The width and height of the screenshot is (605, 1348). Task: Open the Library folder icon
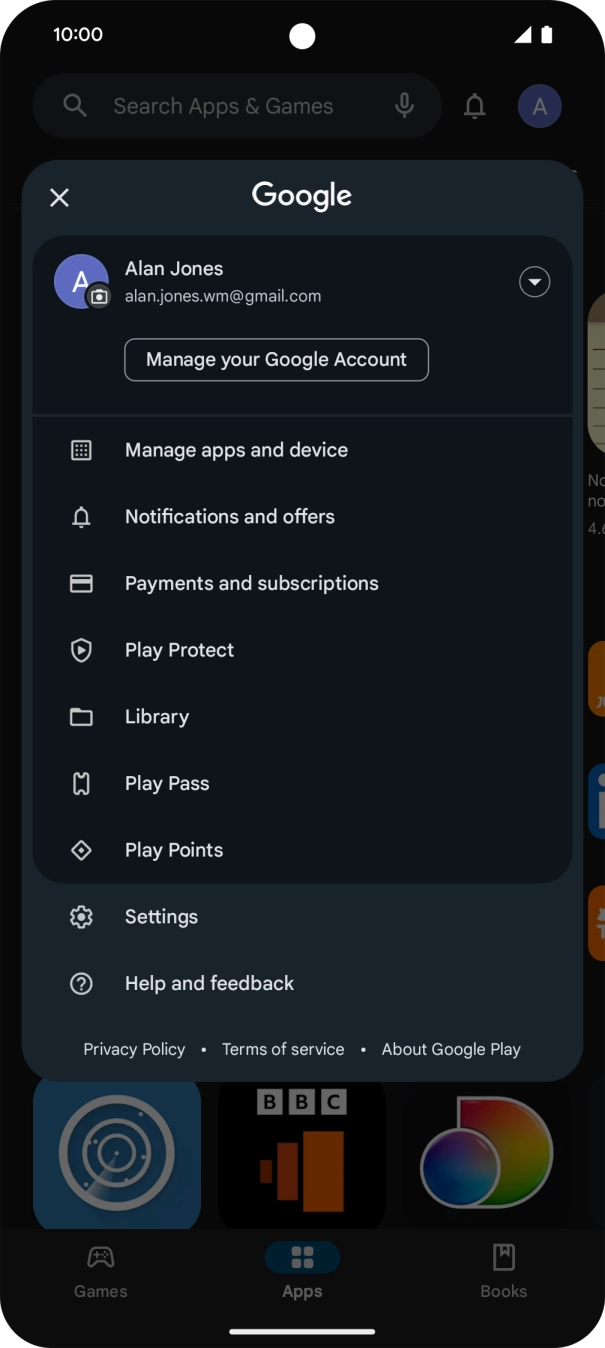click(x=81, y=717)
